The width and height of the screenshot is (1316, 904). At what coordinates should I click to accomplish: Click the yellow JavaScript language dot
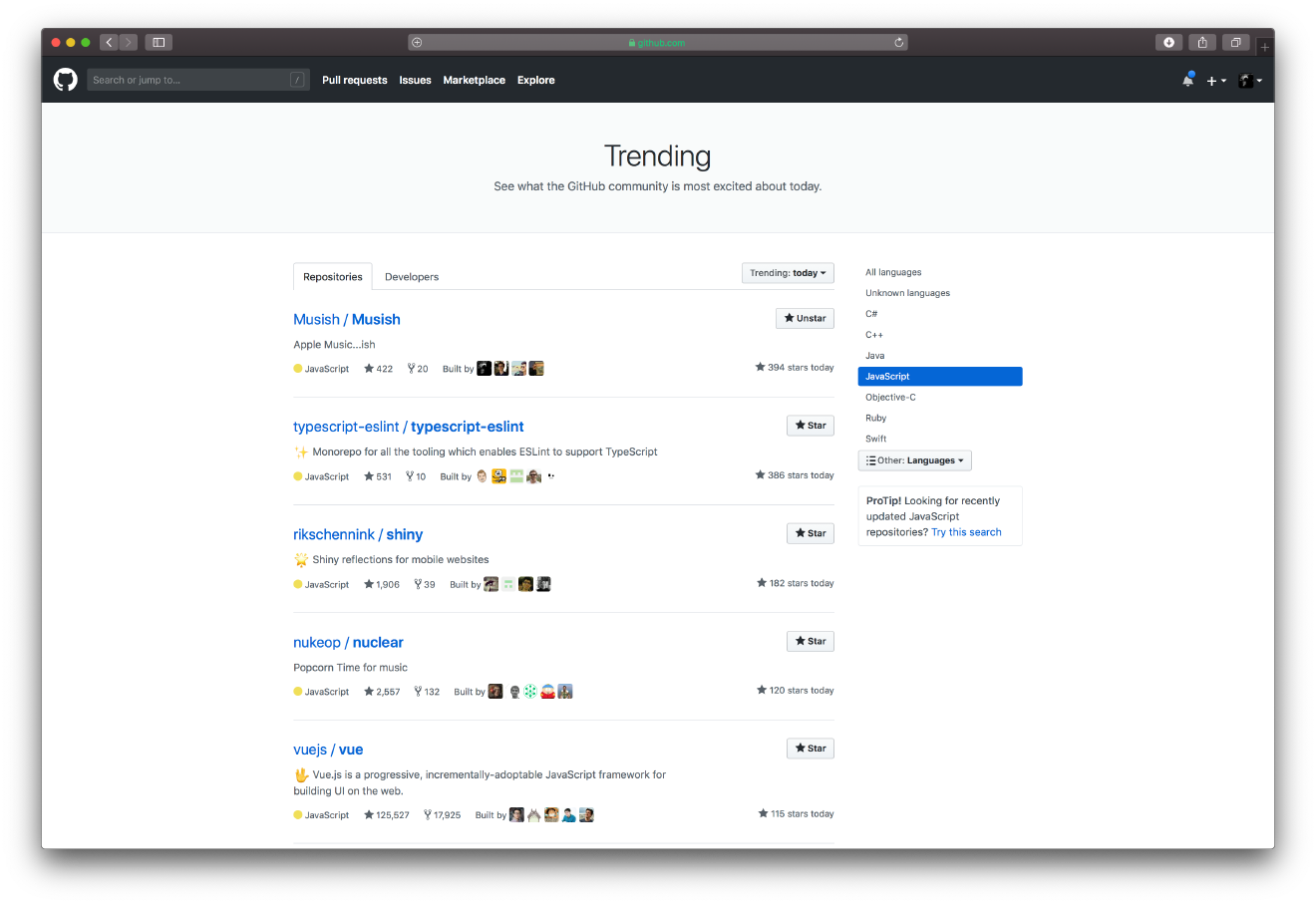pyautogui.click(x=296, y=368)
